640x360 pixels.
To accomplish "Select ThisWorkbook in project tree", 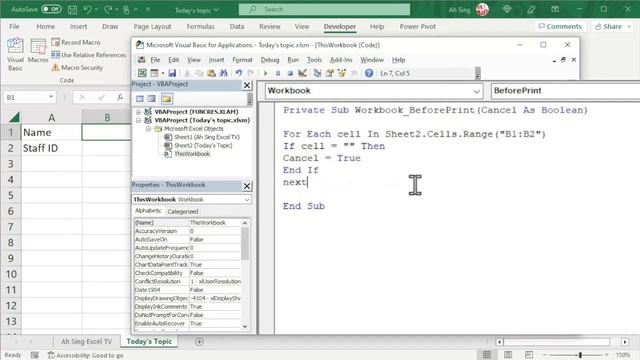I will tap(192, 154).
